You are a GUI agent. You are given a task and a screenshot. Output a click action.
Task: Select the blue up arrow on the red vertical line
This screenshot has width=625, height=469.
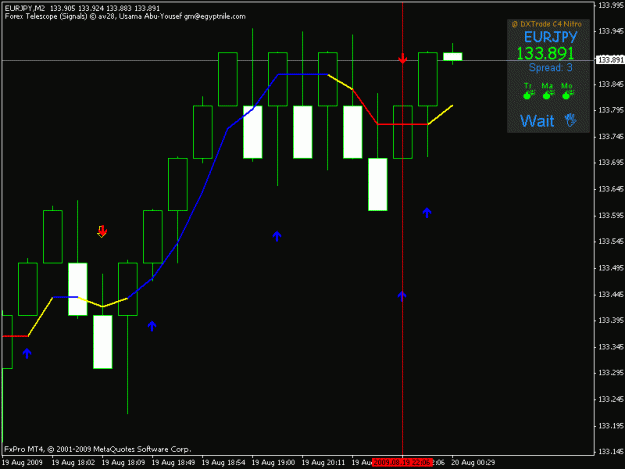point(402,296)
